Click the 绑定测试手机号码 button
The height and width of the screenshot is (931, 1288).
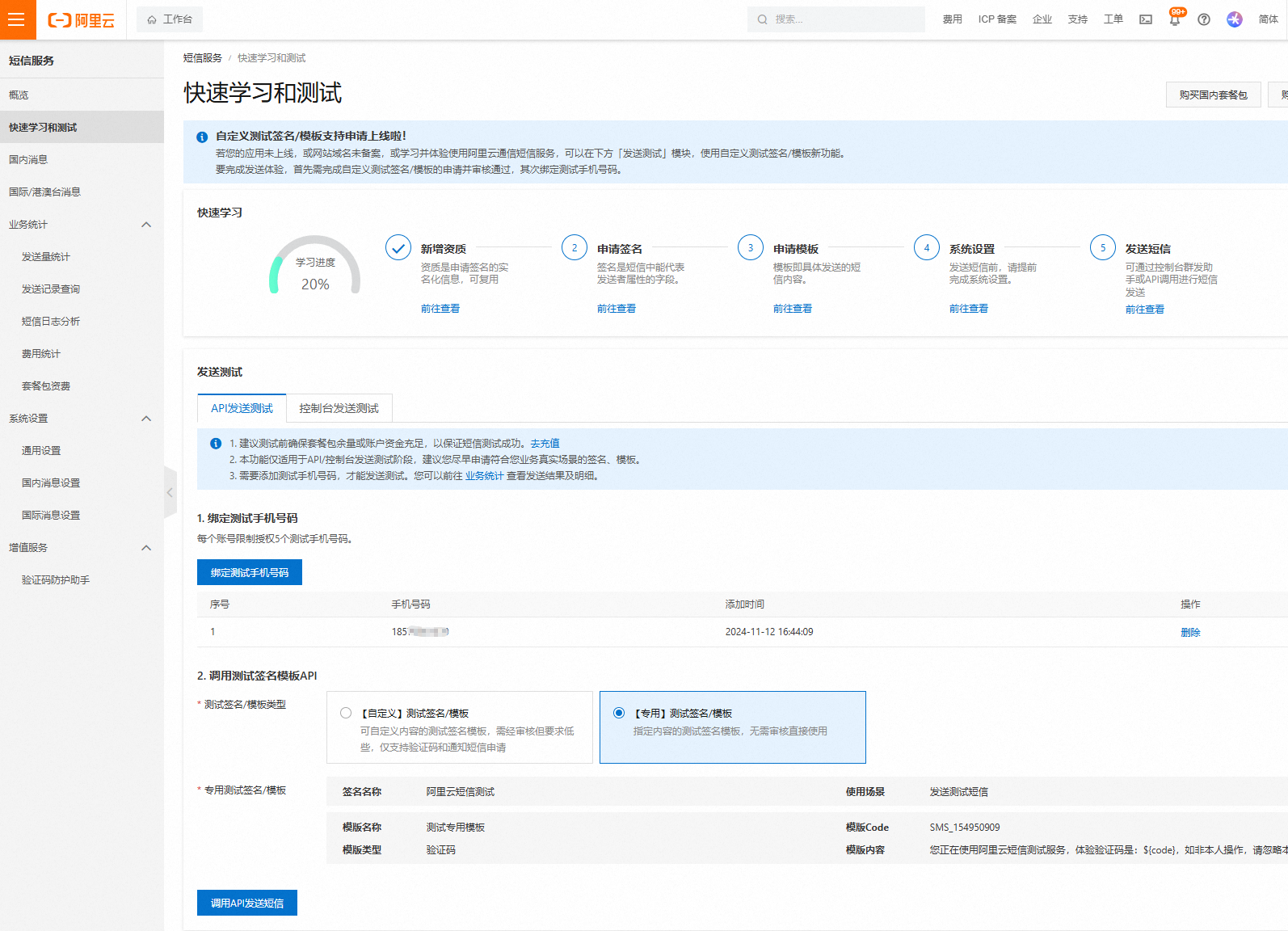250,572
